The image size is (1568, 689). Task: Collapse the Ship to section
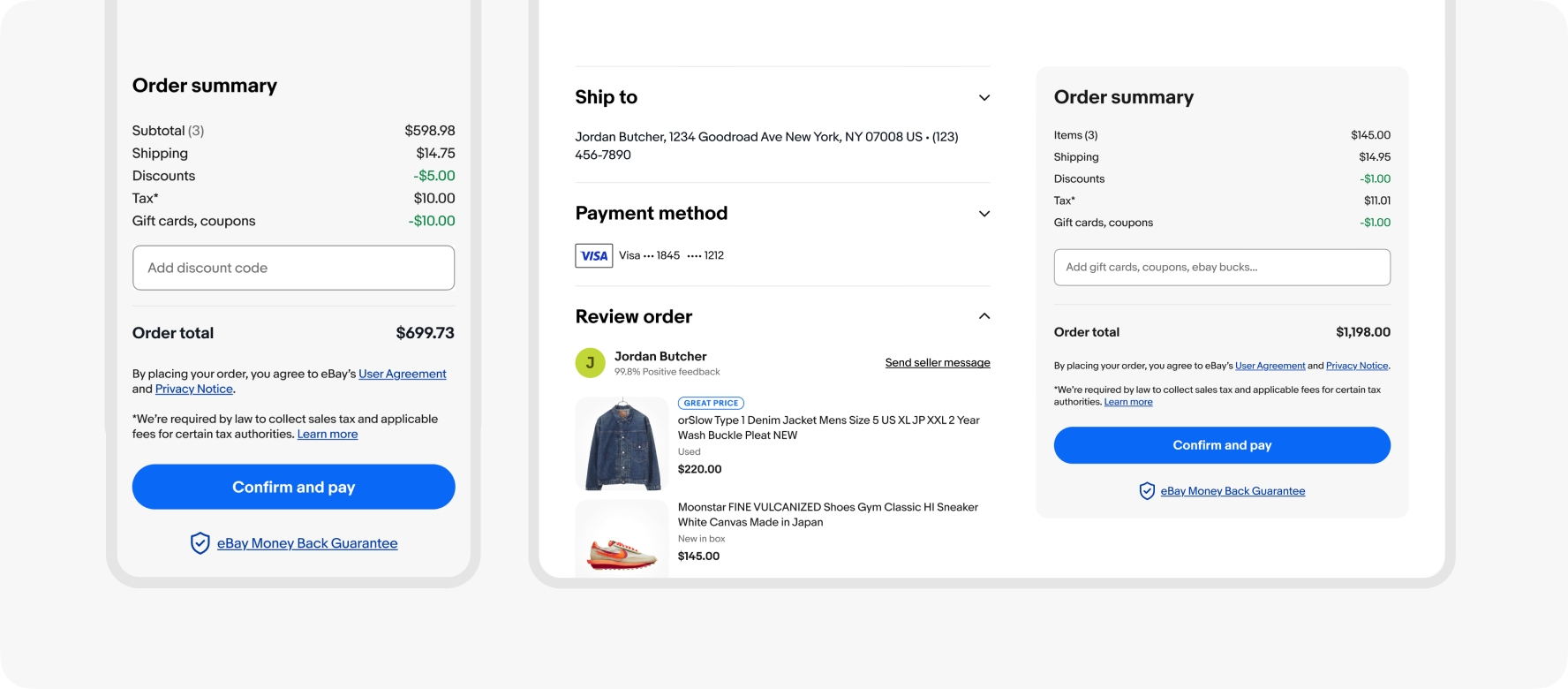984,98
